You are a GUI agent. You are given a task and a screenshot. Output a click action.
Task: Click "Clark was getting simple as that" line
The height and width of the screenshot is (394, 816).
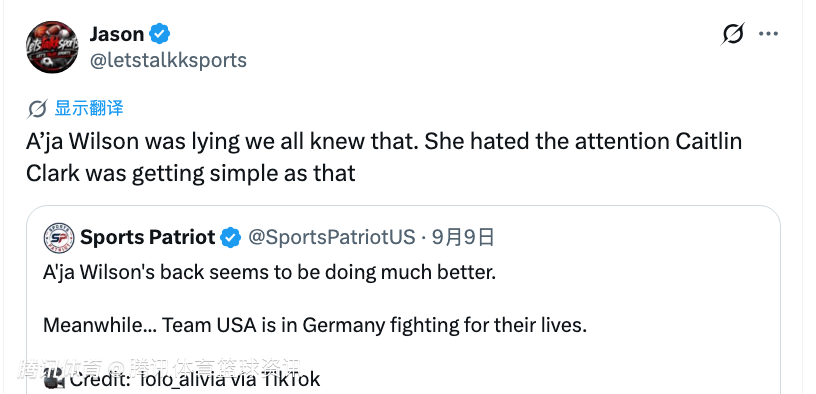coord(190,173)
